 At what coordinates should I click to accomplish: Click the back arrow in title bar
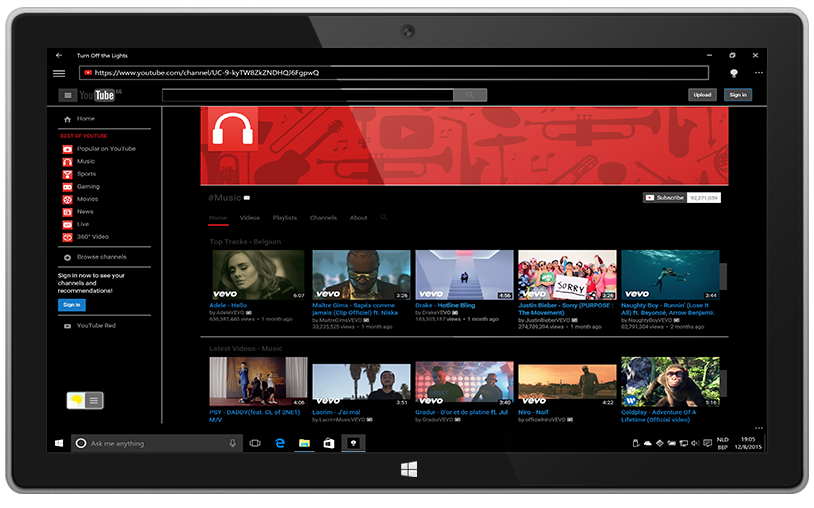(59, 55)
